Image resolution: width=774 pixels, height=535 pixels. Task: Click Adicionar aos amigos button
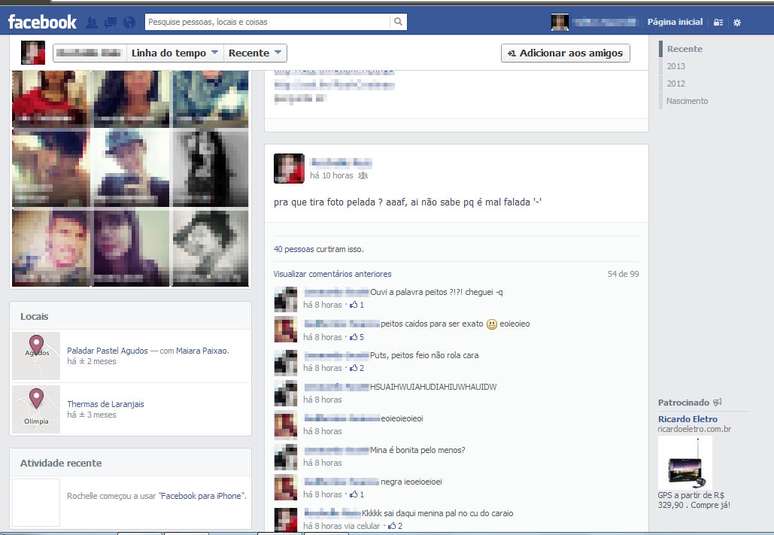(x=565, y=53)
